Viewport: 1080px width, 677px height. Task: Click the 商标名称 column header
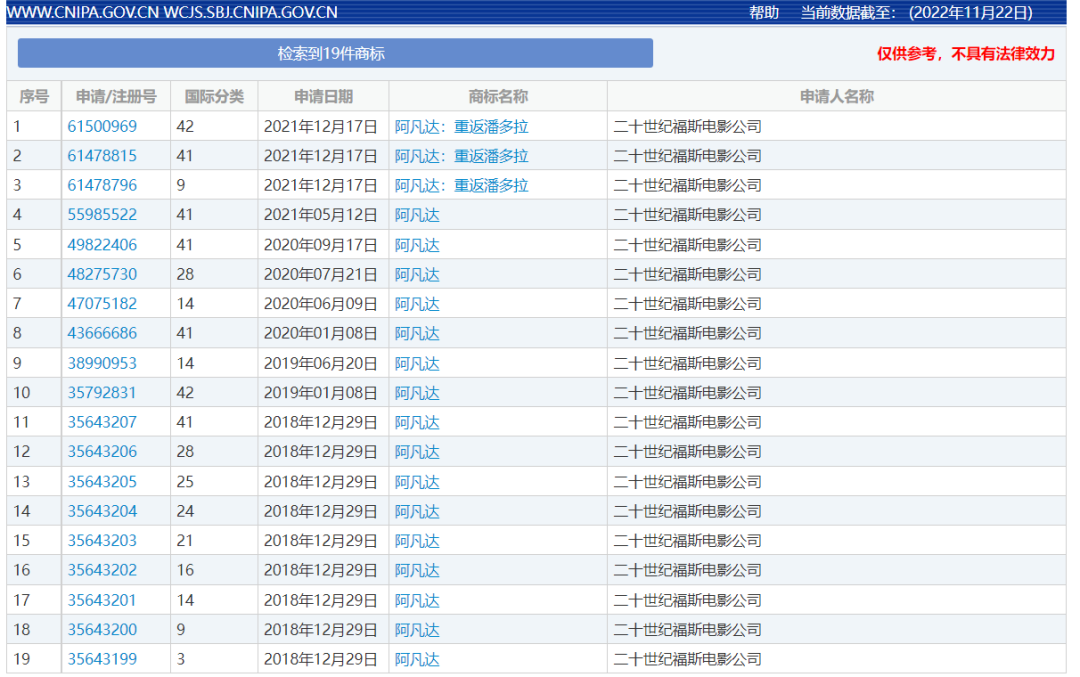tap(498, 96)
